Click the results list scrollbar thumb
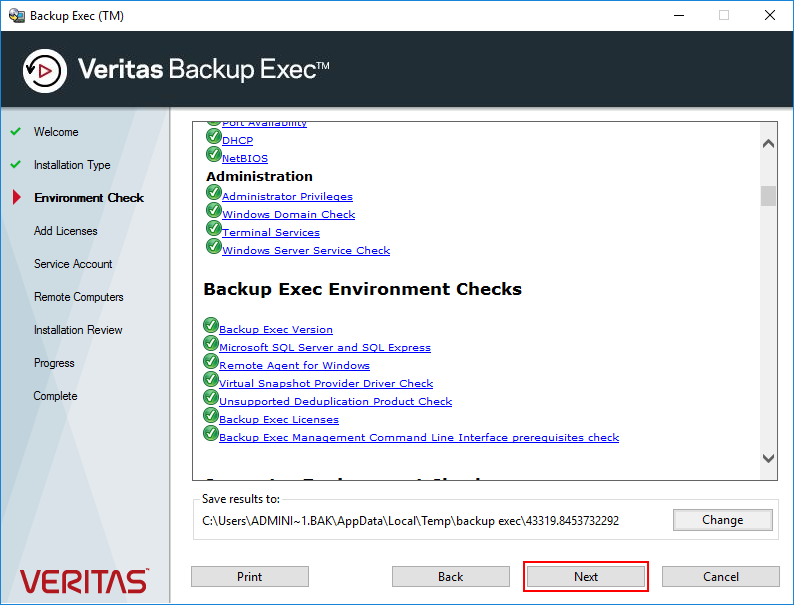 coord(768,195)
